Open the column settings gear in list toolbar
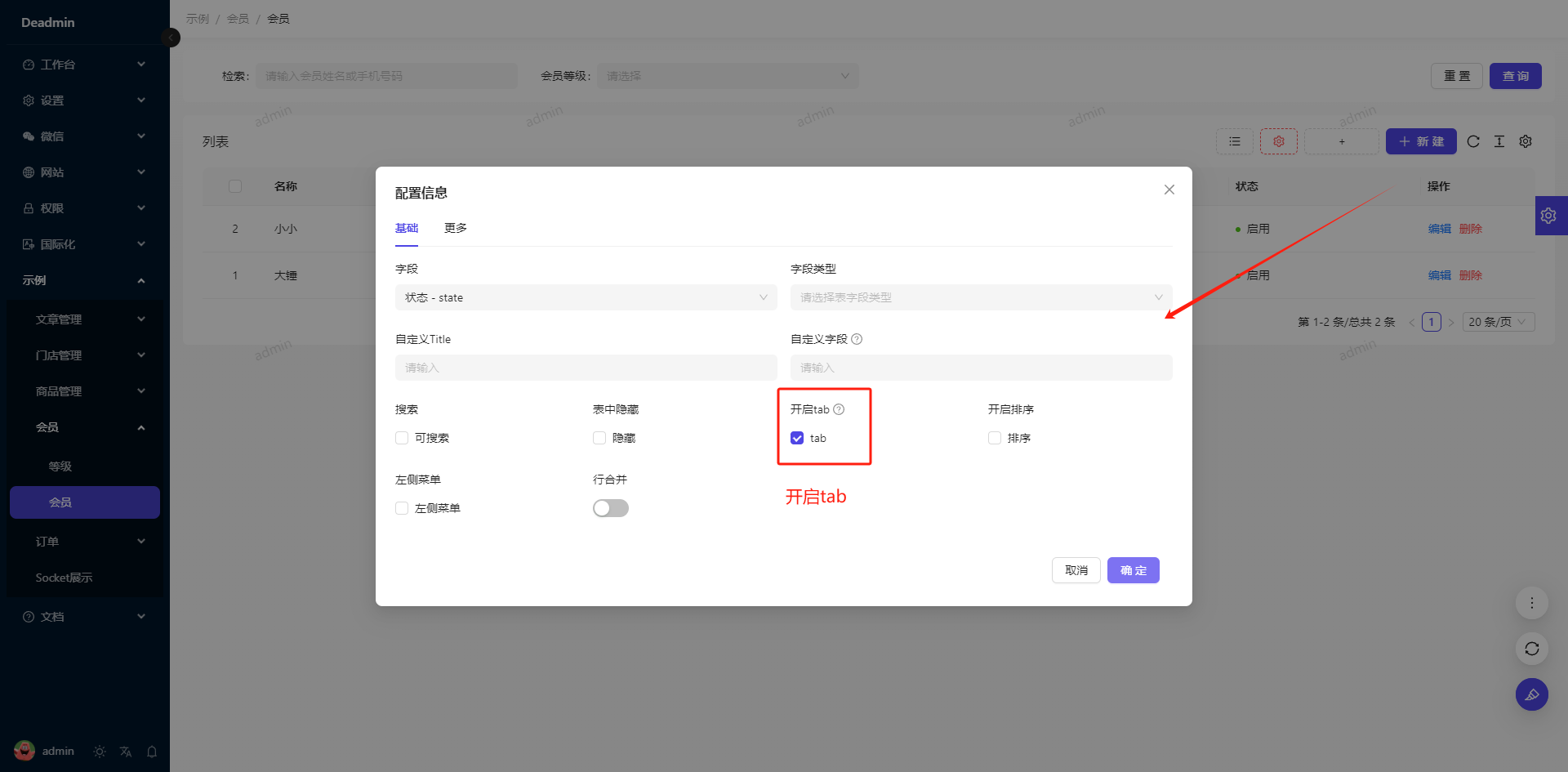The image size is (1568, 772). (x=1525, y=141)
